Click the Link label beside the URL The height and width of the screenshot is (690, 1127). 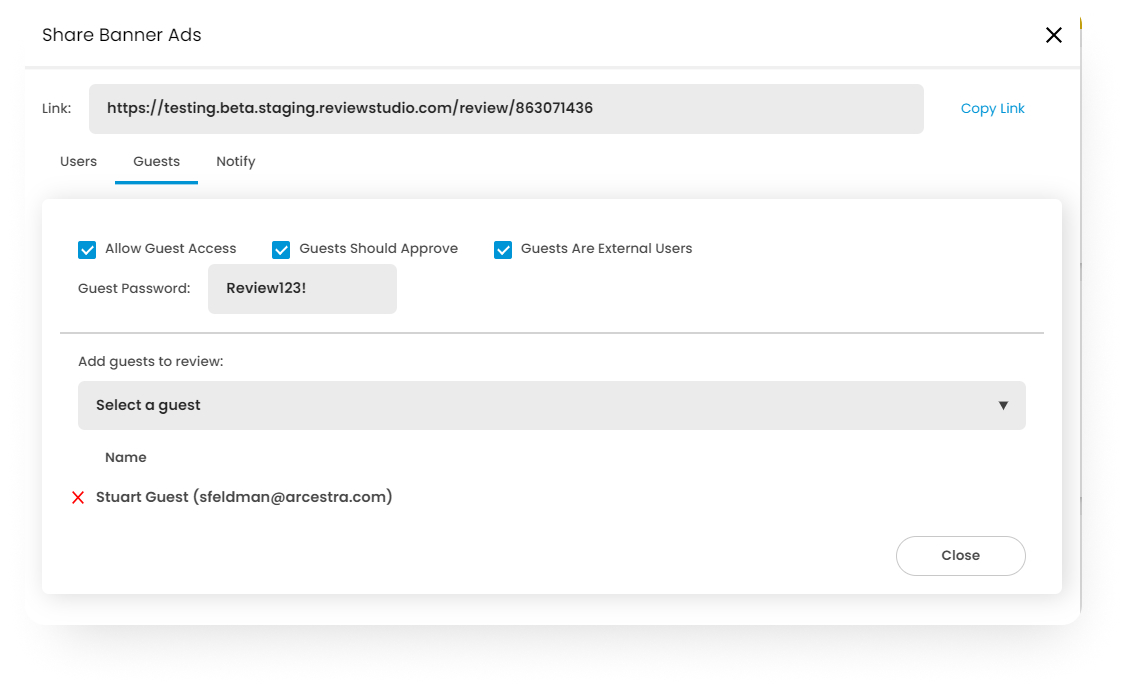pyautogui.click(x=57, y=108)
